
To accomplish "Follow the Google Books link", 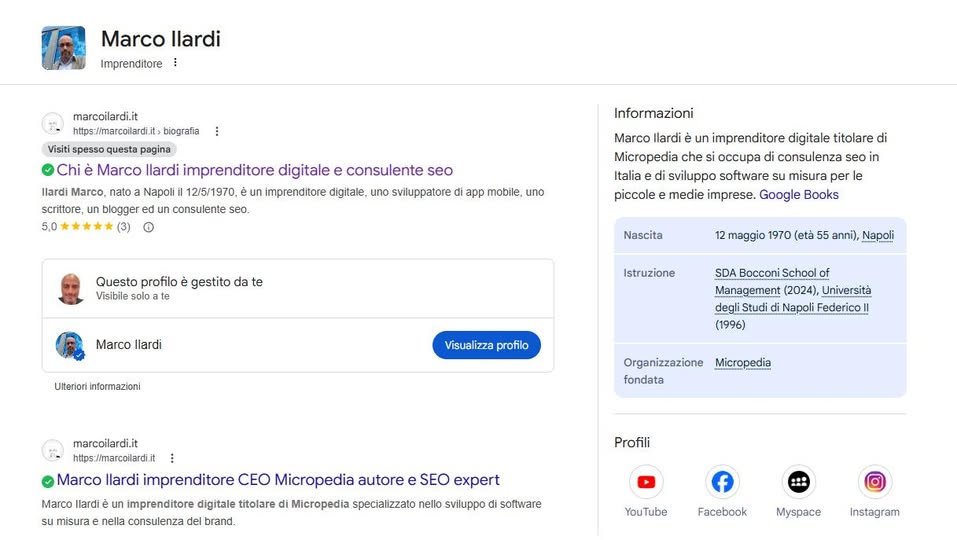I will coord(798,195).
